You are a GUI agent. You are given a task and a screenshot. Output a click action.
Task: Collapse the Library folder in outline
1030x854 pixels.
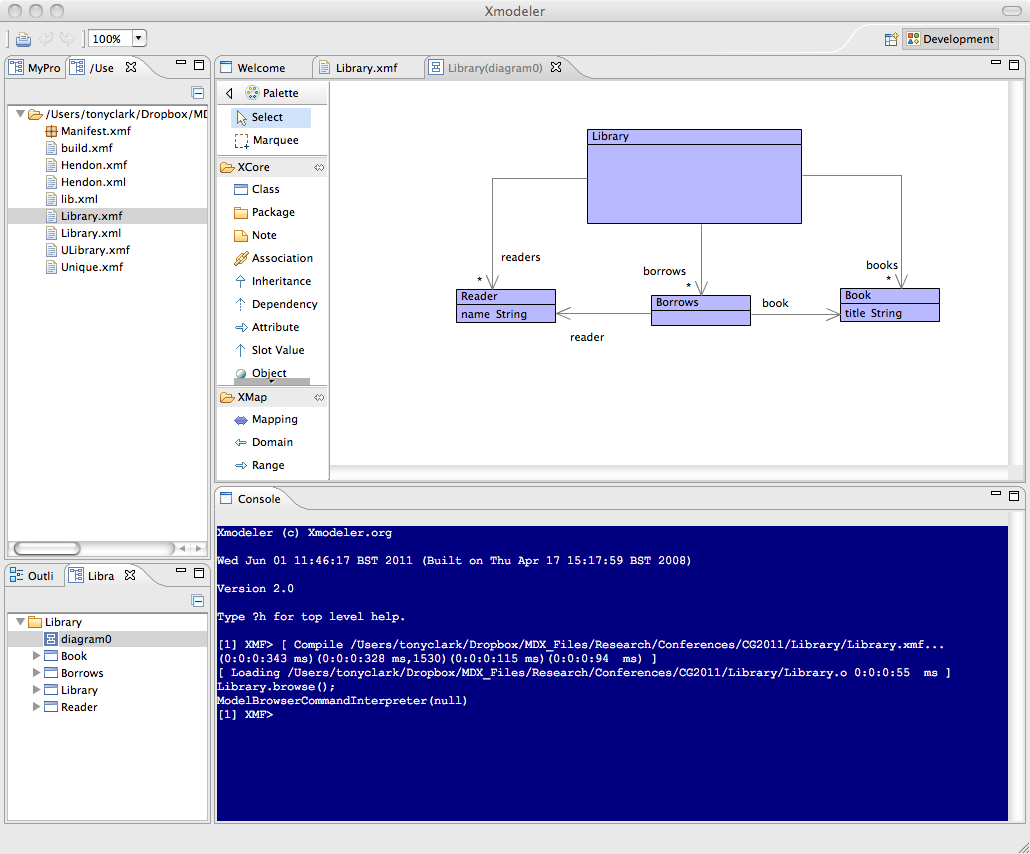click(x=21, y=622)
